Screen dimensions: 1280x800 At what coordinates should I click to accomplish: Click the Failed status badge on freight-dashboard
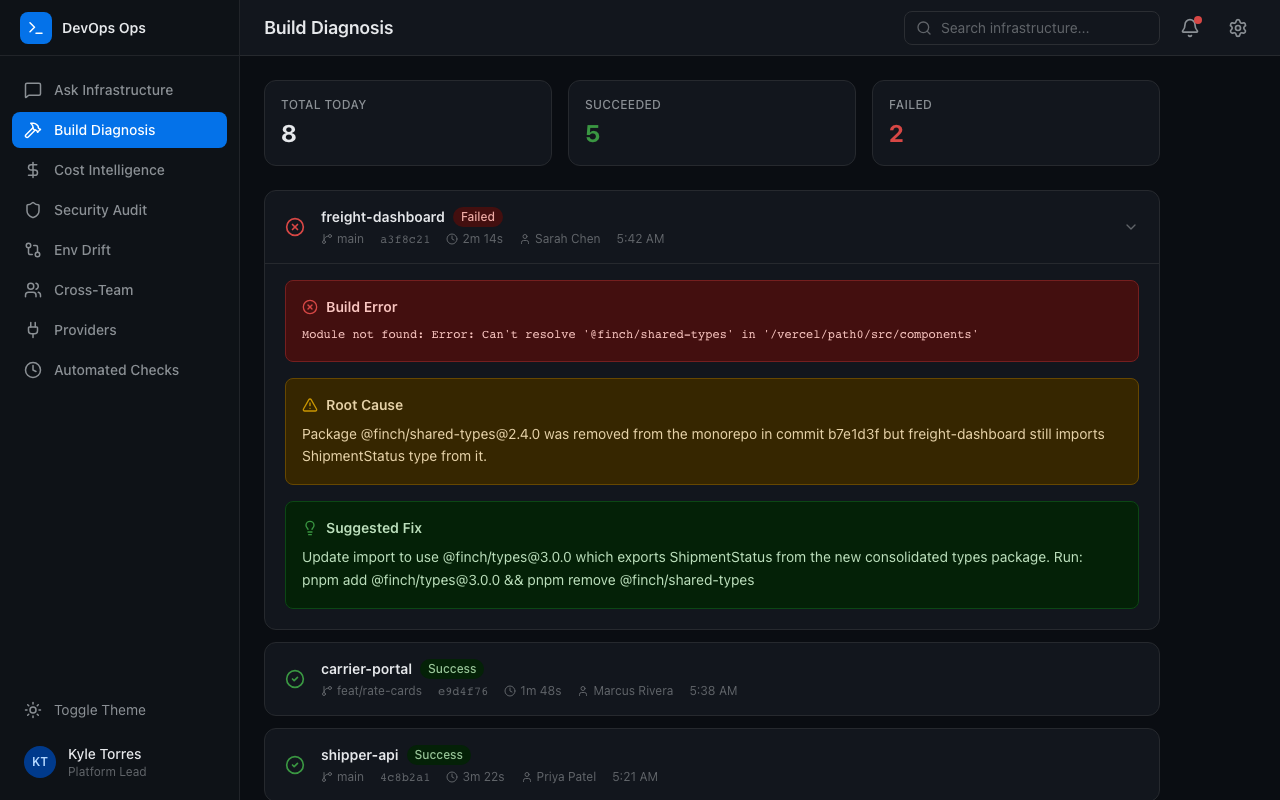click(477, 217)
